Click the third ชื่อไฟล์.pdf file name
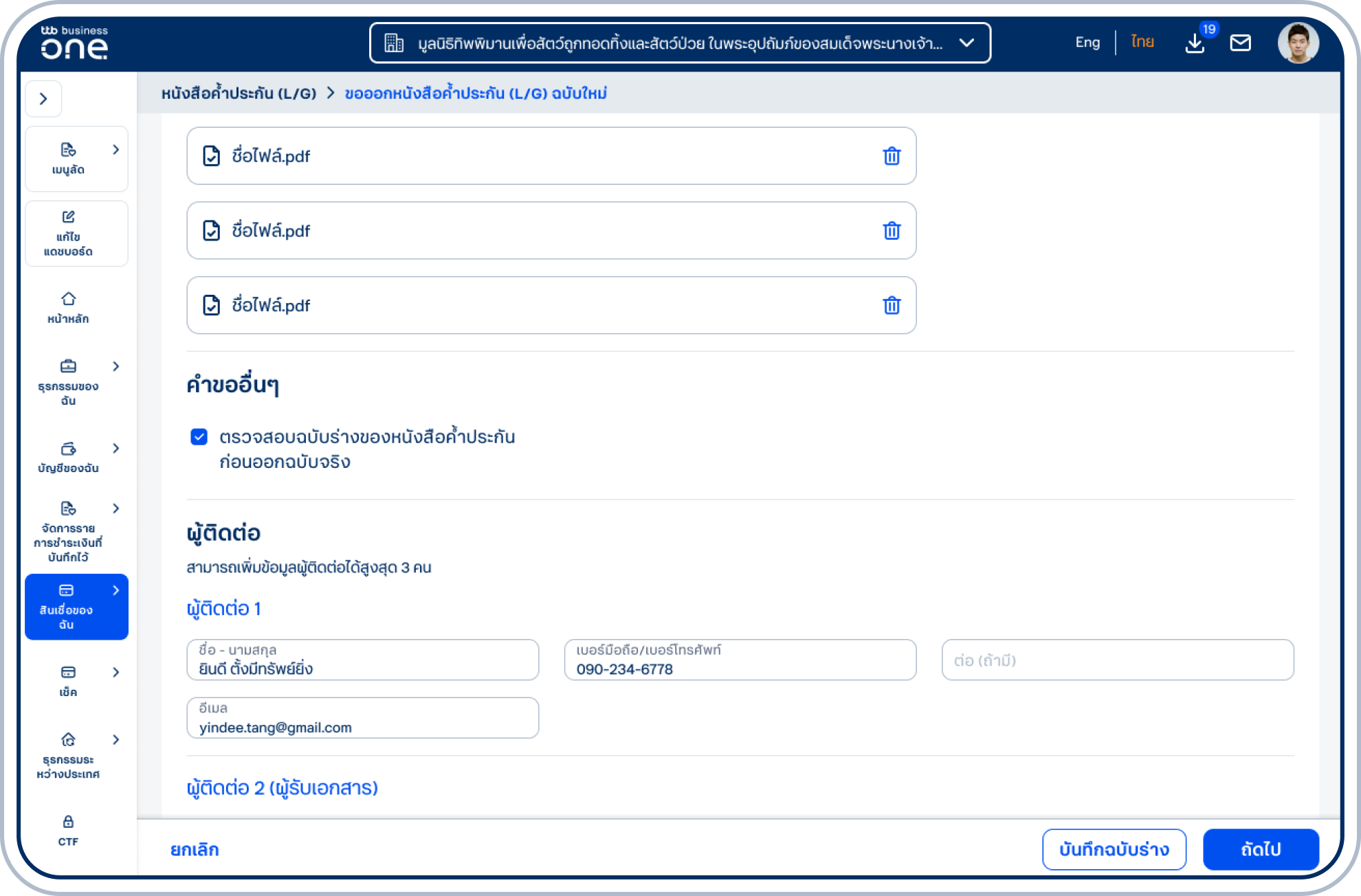The height and width of the screenshot is (896, 1361). [x=271, y=305]
